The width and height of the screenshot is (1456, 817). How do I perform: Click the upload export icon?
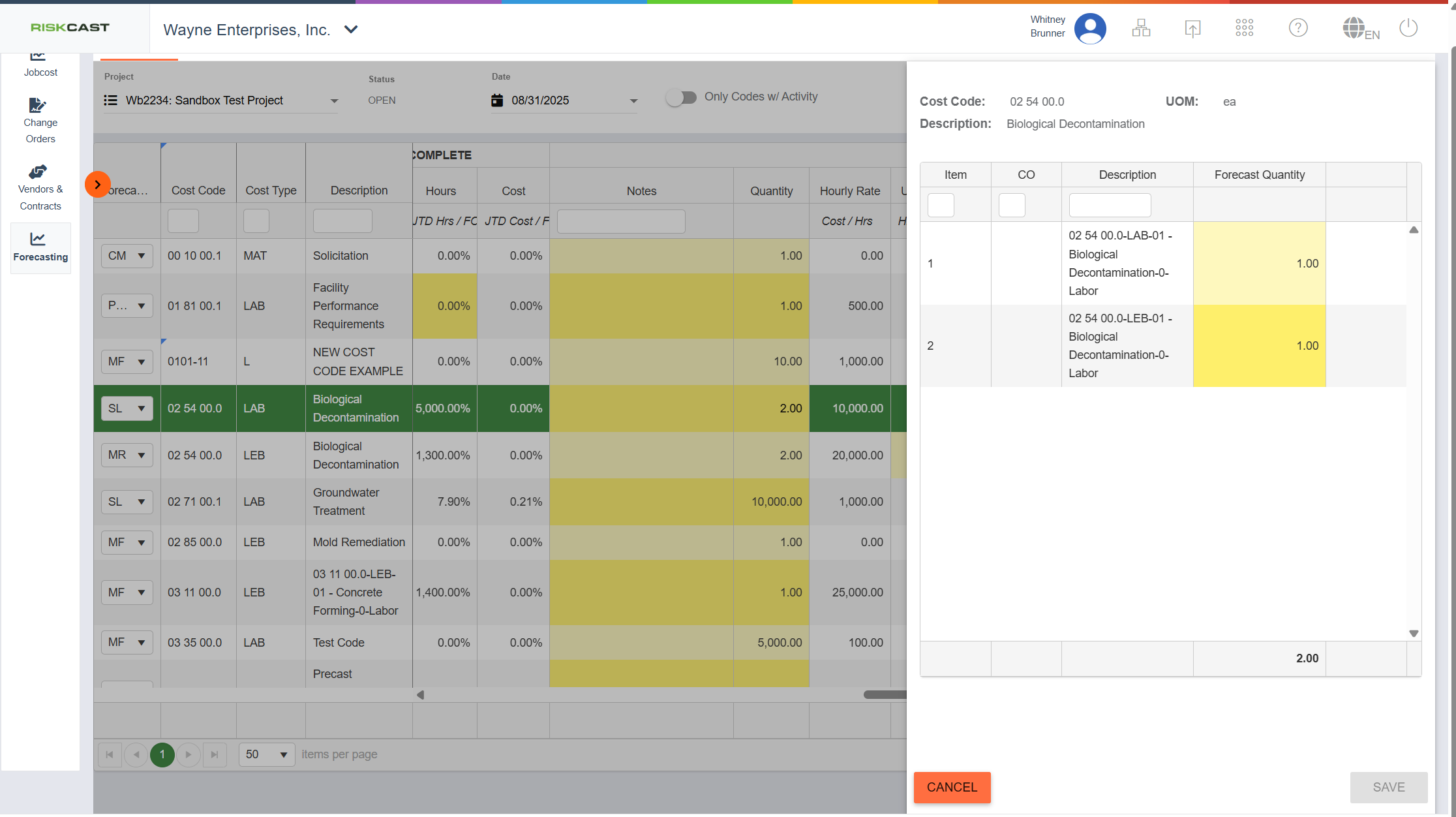tap(1192, 28)
